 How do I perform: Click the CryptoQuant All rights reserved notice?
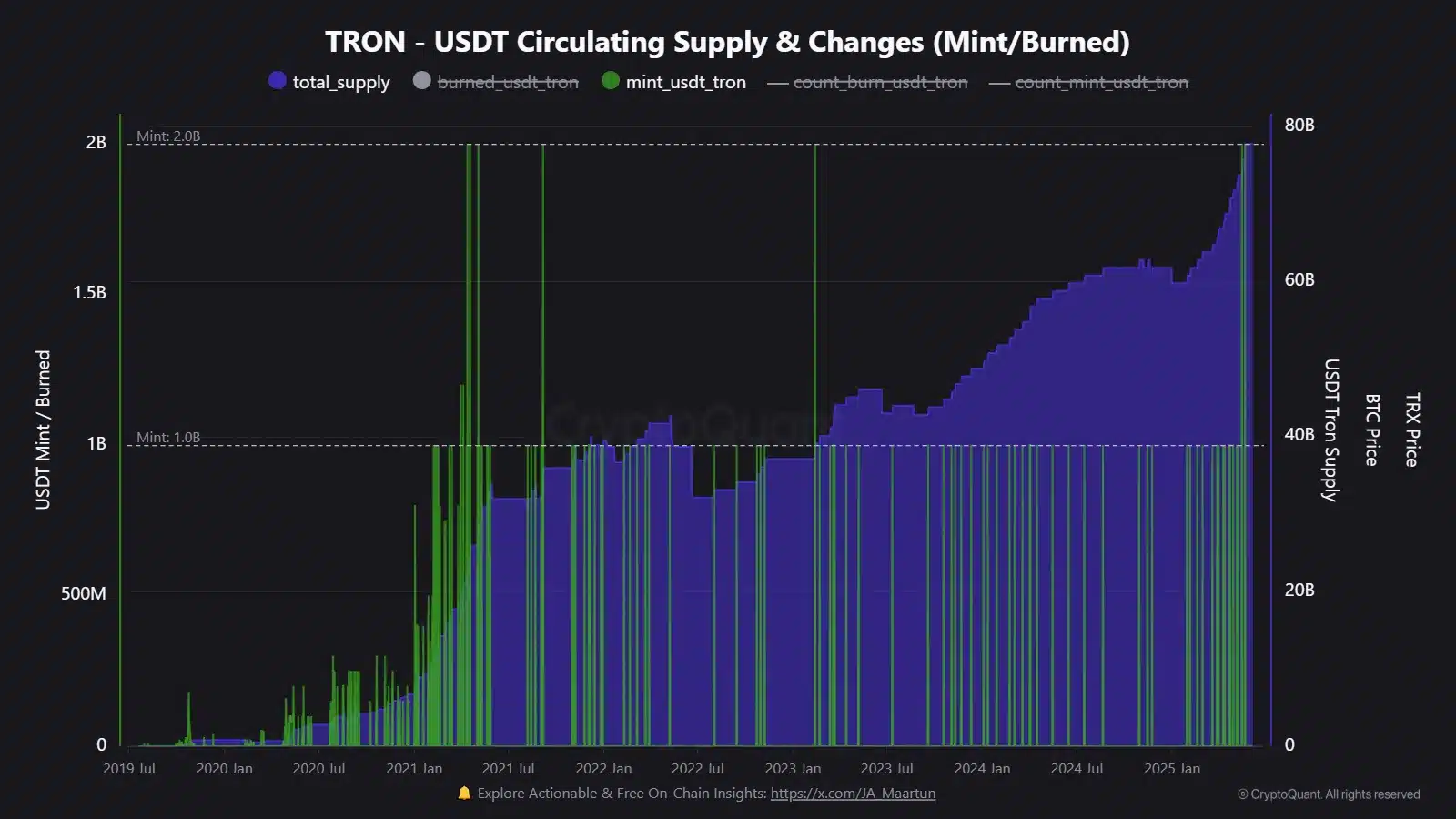1329,794
